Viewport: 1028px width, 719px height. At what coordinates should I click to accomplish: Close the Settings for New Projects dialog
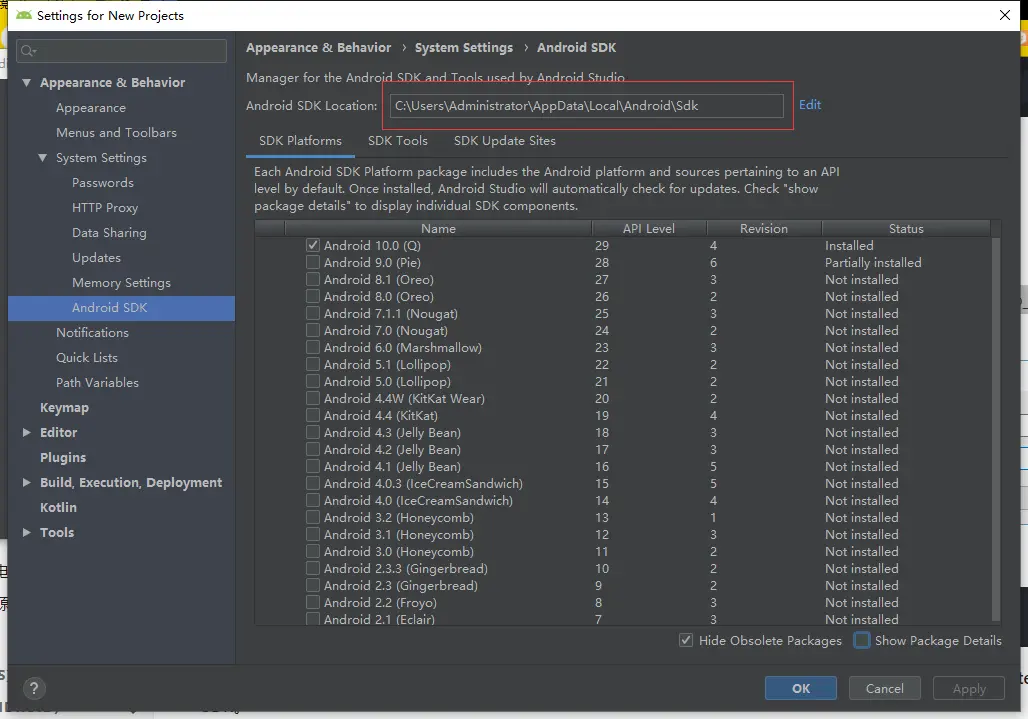(1004, 15)
